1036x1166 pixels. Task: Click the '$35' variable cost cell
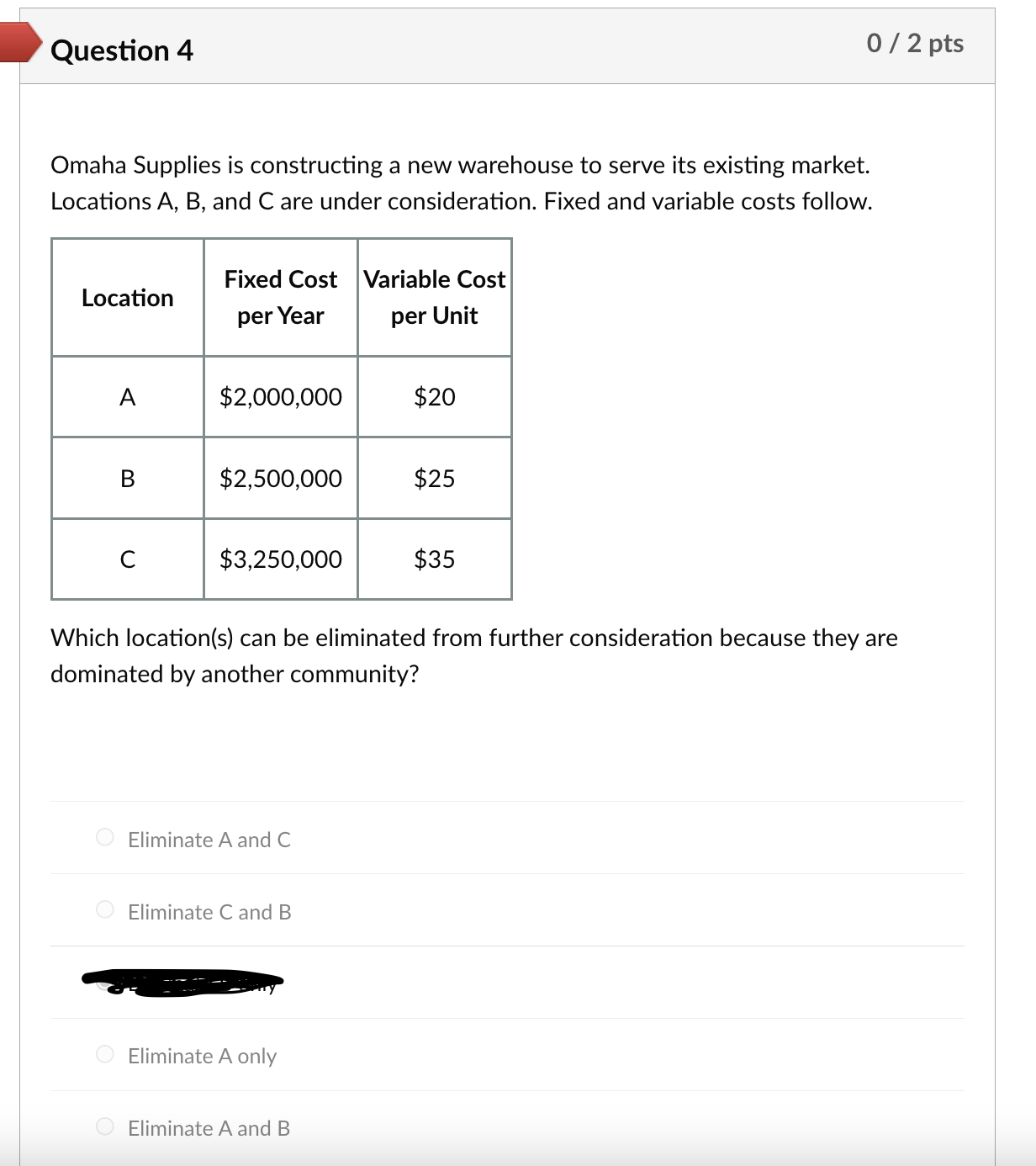coord(434,559)
